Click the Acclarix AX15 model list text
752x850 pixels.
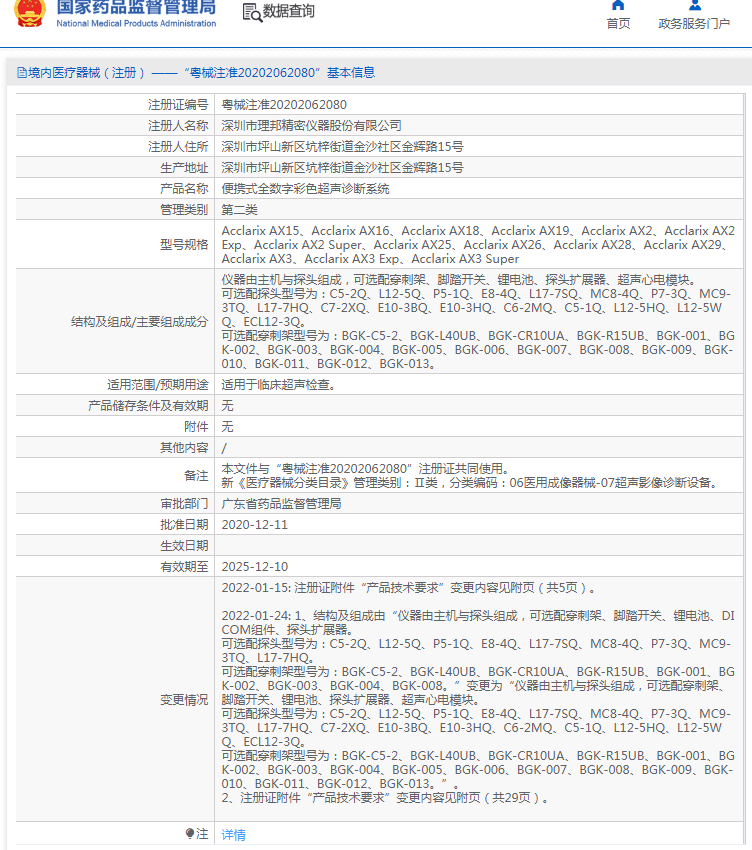[478, 244]
